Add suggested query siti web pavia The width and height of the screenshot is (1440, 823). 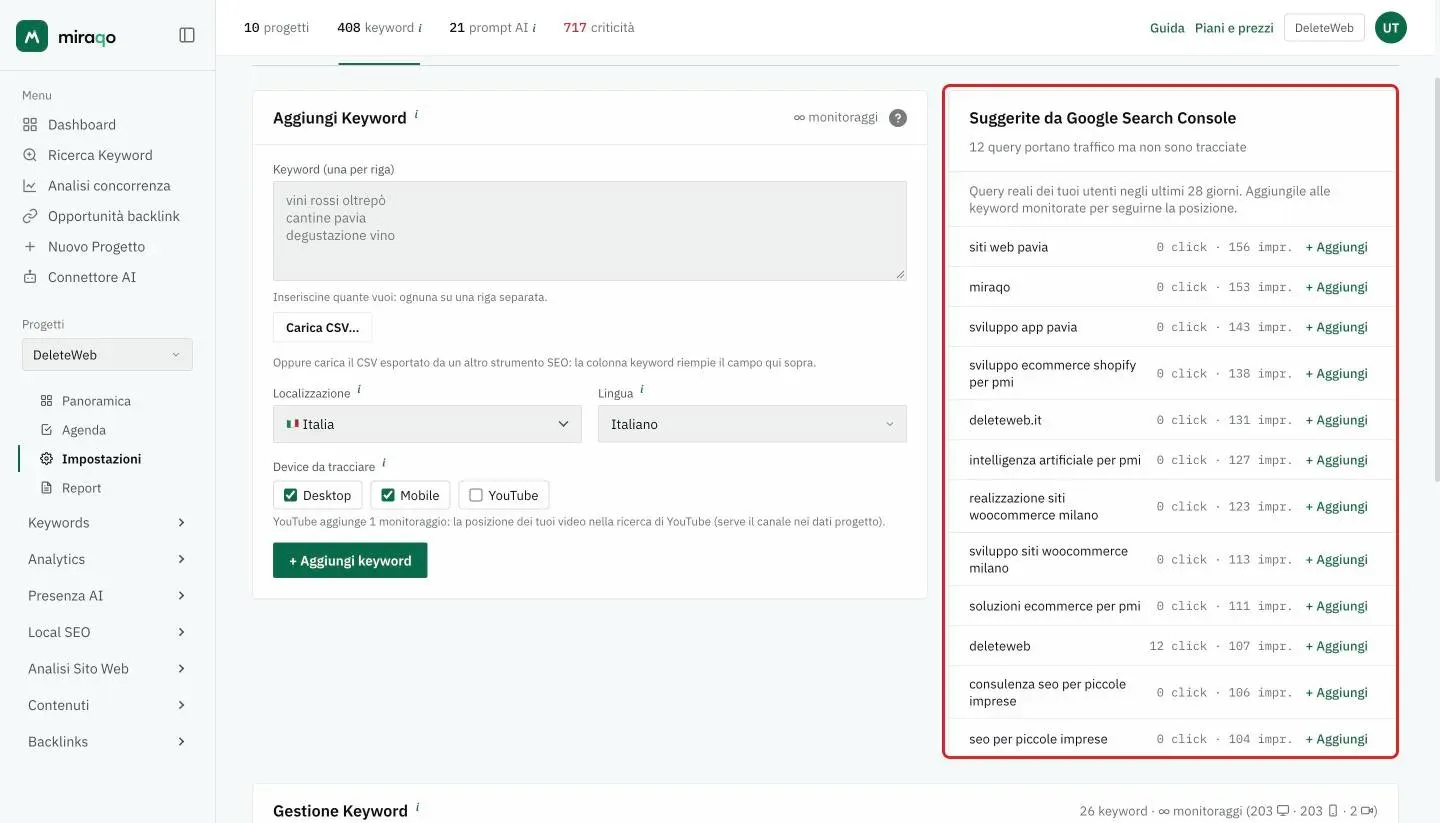click(1336, 247)
